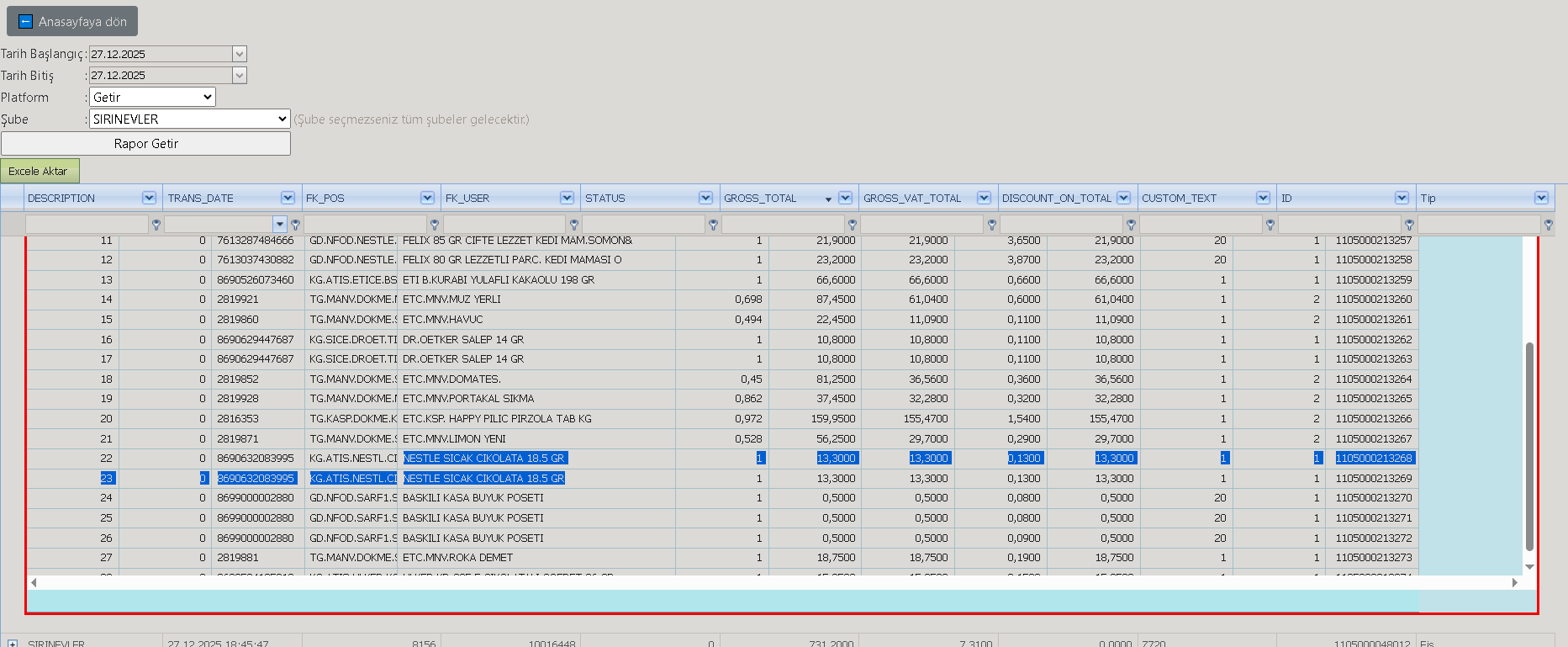
Task: Open the FK_USER filter funnel icon
Action: click(x=574, y=225)
